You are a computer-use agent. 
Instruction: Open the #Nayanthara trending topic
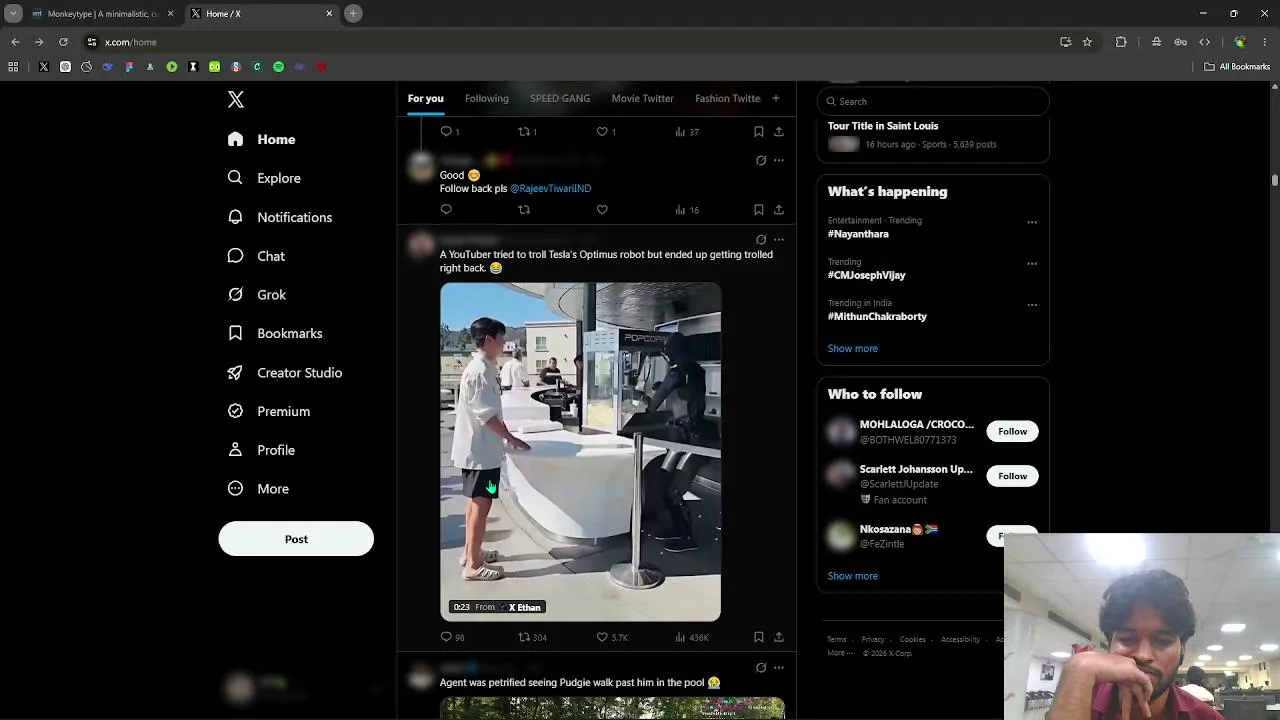pyautogui.click(x=858, y=234)
